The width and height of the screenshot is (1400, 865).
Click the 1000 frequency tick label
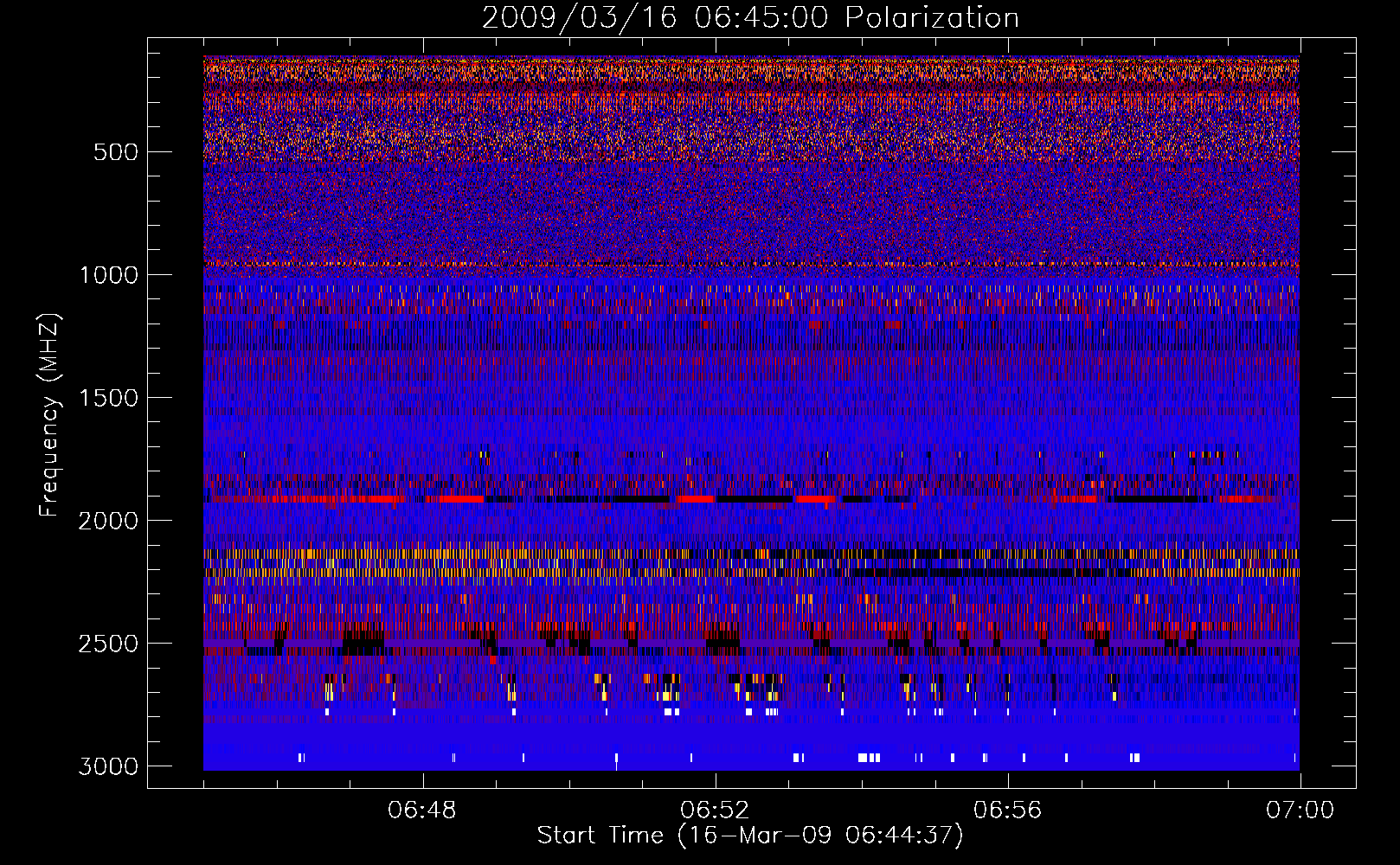pyautogui.click(x=108, y=275)
